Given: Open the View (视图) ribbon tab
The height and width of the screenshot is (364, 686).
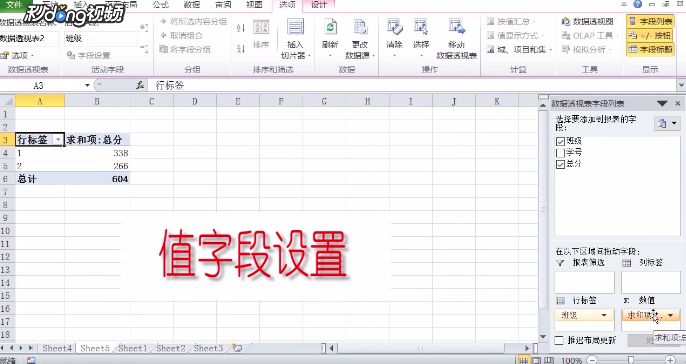Looking at the screenshot, I should pyautogui.click(x=254, y=5).
